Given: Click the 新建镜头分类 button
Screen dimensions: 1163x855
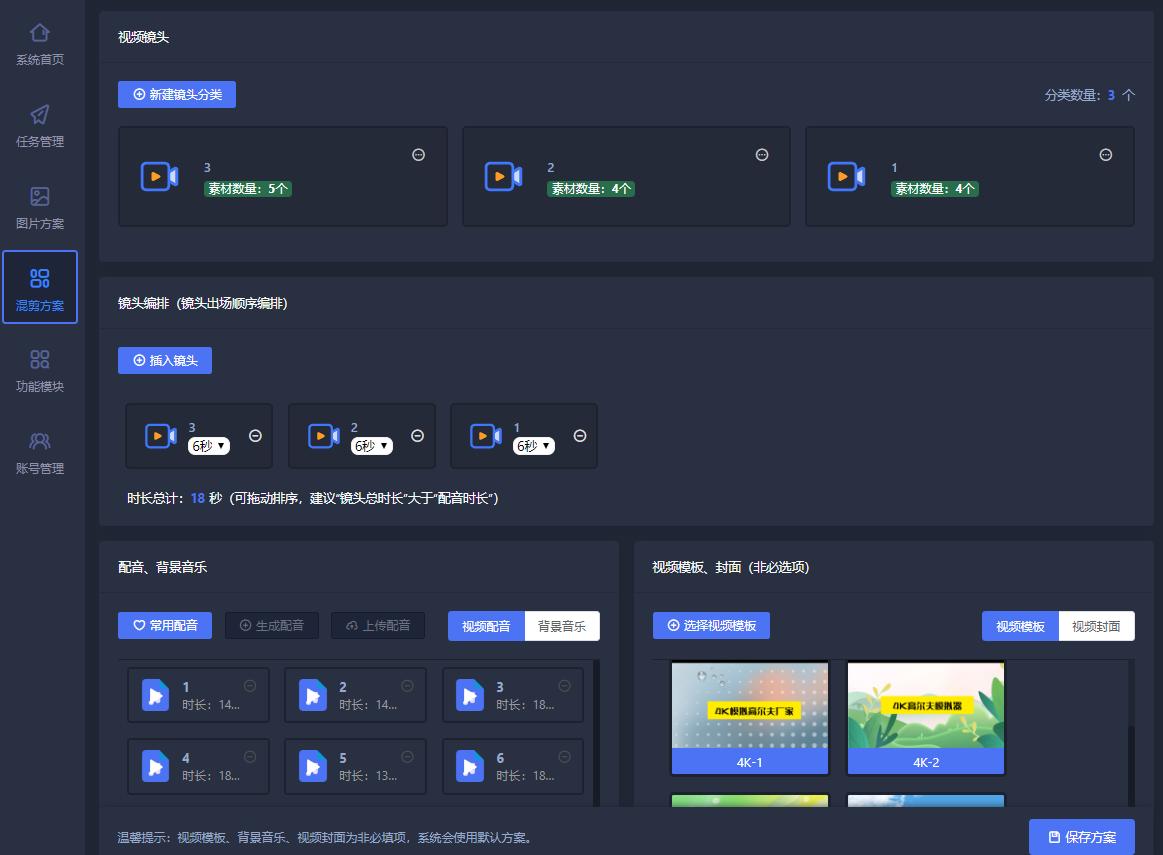Looking at the screenshot, I should (x=176, y=94).
